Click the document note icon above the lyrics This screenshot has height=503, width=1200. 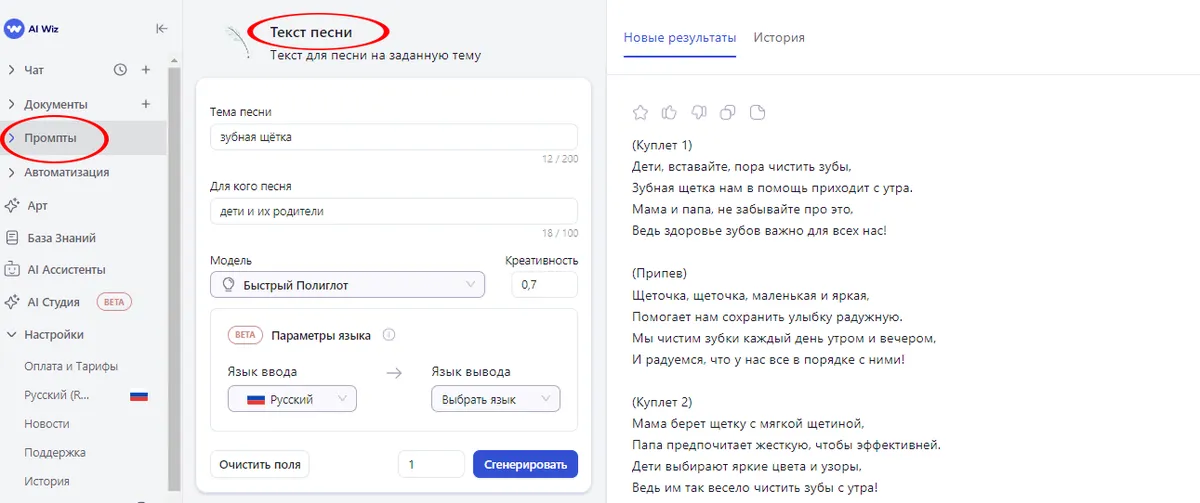tap(757, 112)
